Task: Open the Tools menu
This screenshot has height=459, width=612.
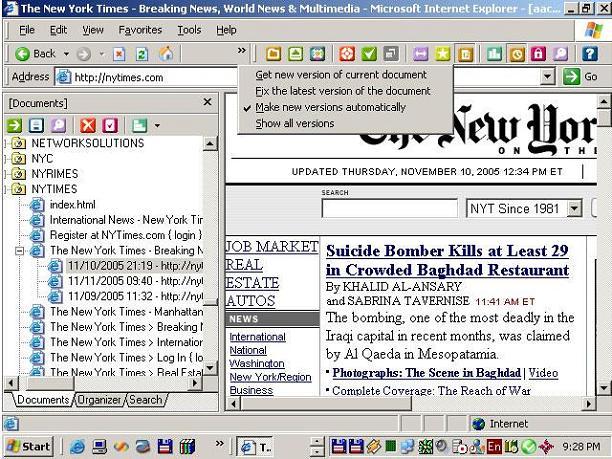Action: point(189,30)
